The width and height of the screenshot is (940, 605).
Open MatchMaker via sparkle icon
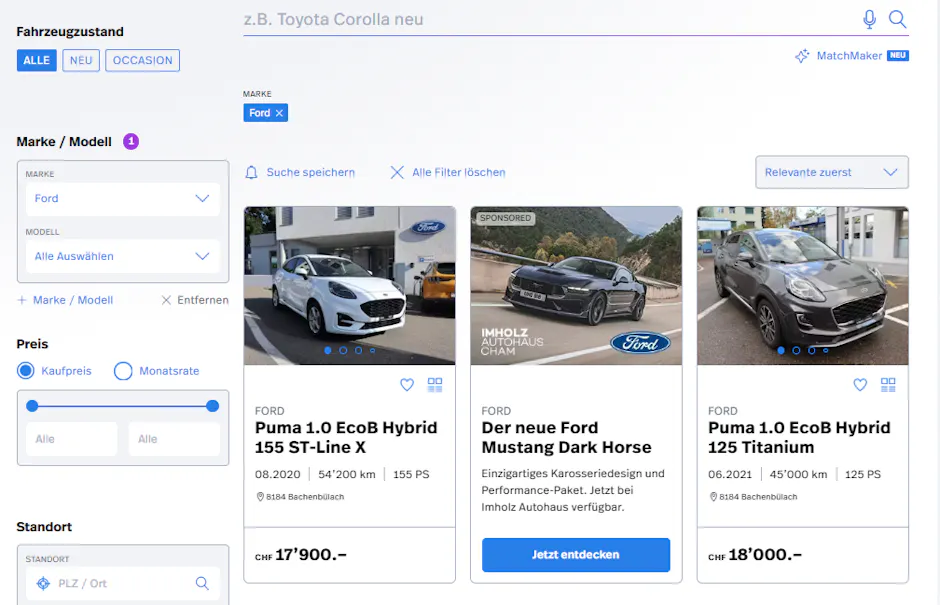coord(802,56)
